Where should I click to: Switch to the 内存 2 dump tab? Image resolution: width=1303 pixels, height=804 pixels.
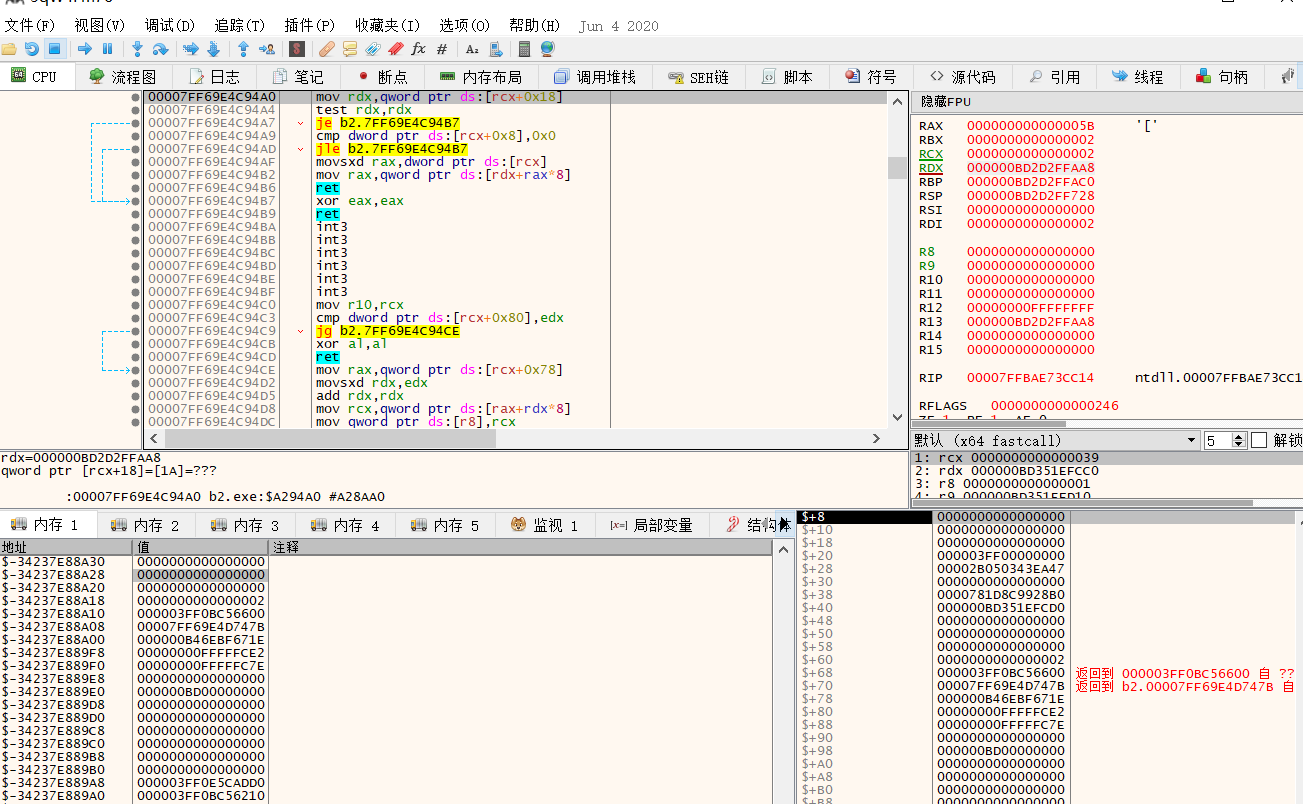click(x=146, y=525)
